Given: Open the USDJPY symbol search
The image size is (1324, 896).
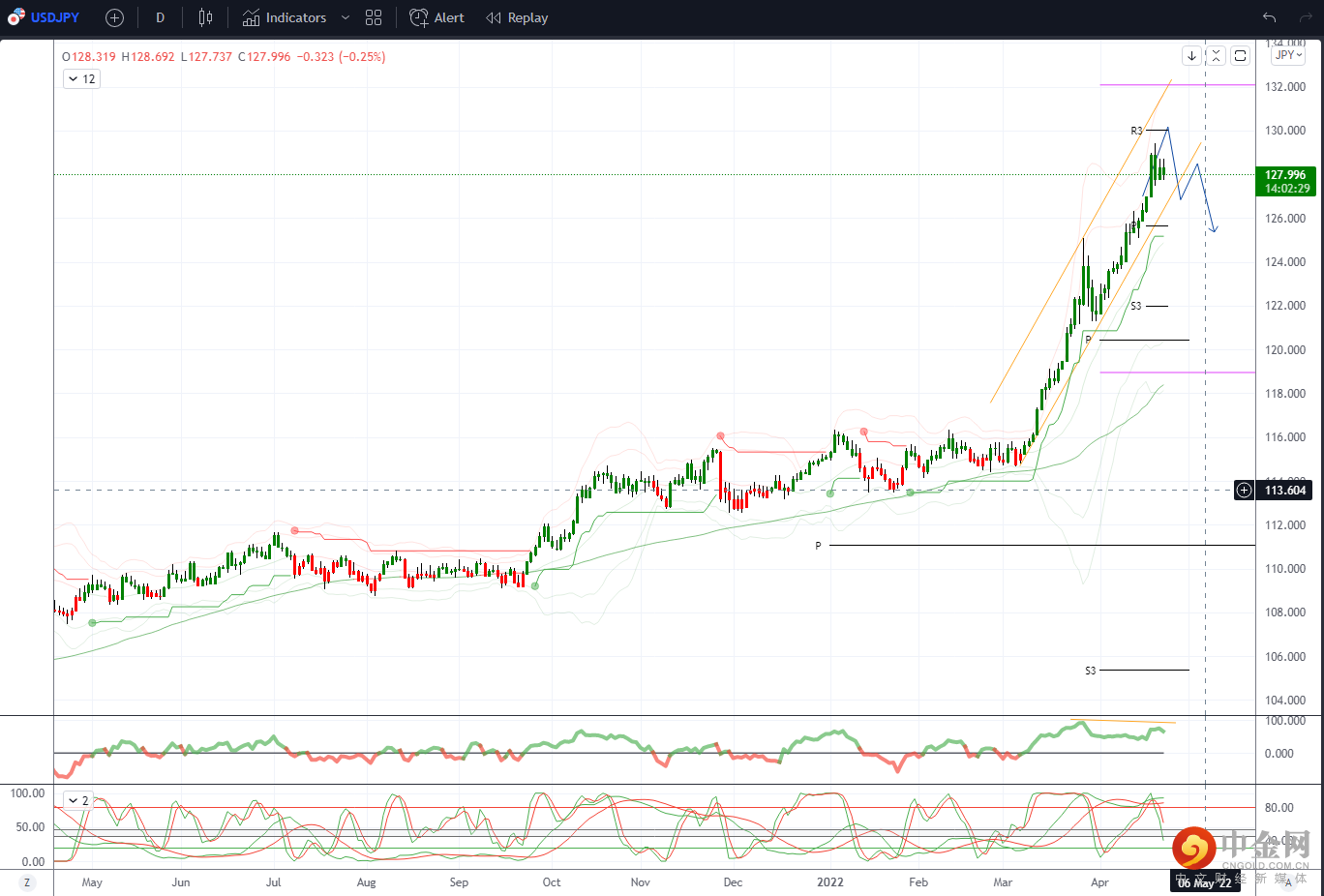Looking at the screenshot, I should click(45, 17).
